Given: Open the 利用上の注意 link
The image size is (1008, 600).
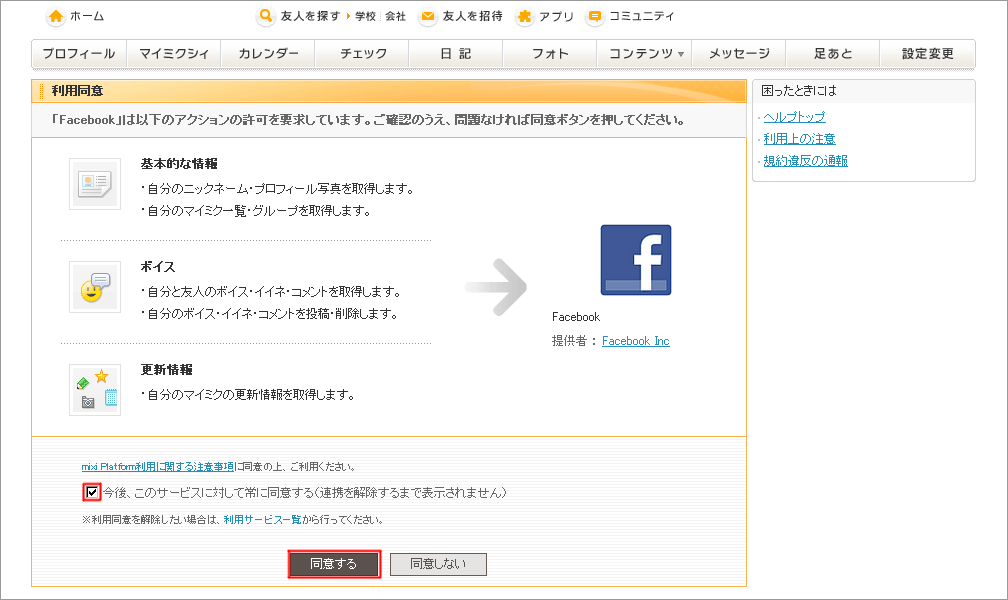Looking at the screenshot, I should (x=799, y=139).
